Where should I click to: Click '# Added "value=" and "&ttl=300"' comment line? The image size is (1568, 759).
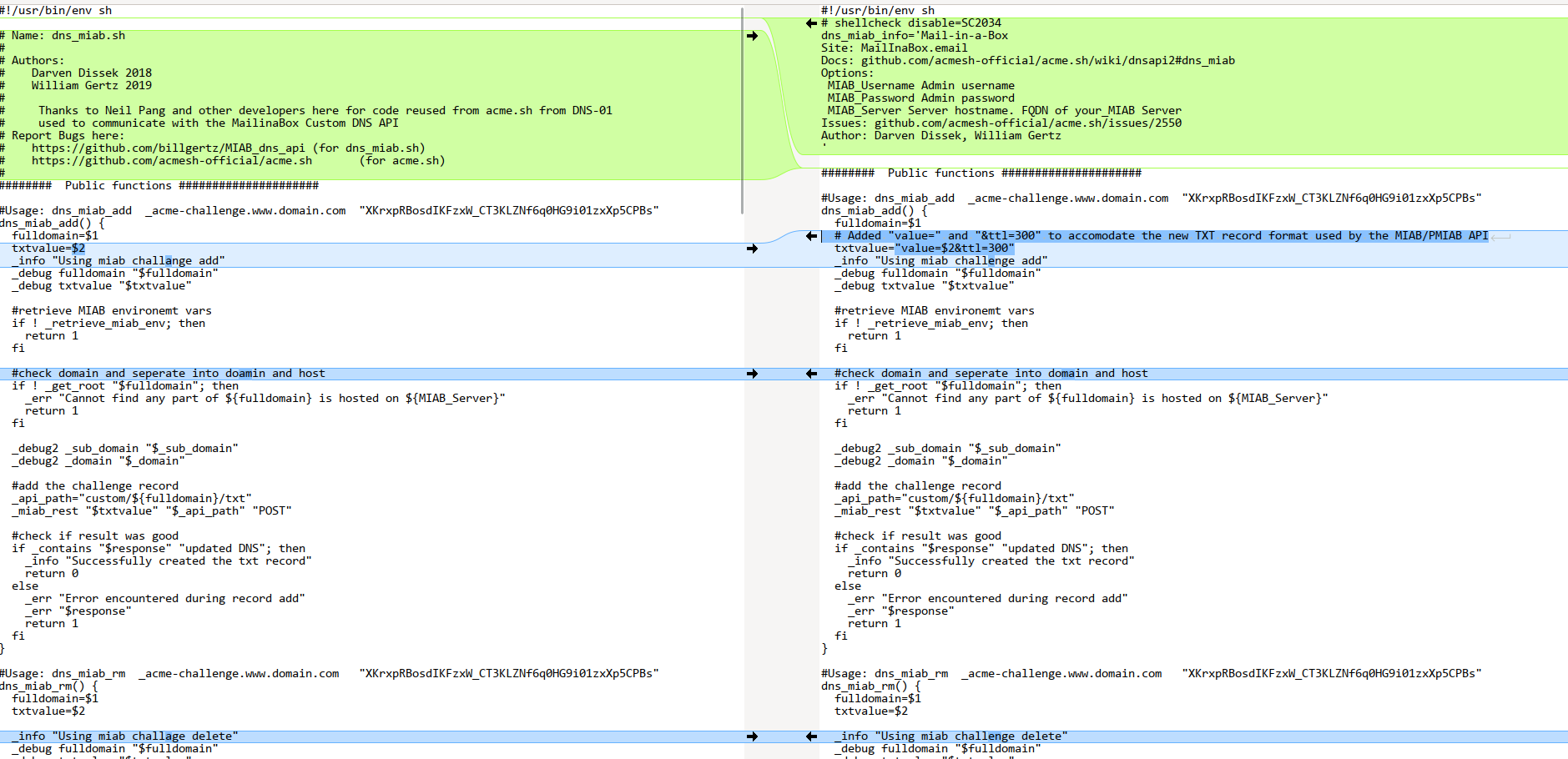1162,236
